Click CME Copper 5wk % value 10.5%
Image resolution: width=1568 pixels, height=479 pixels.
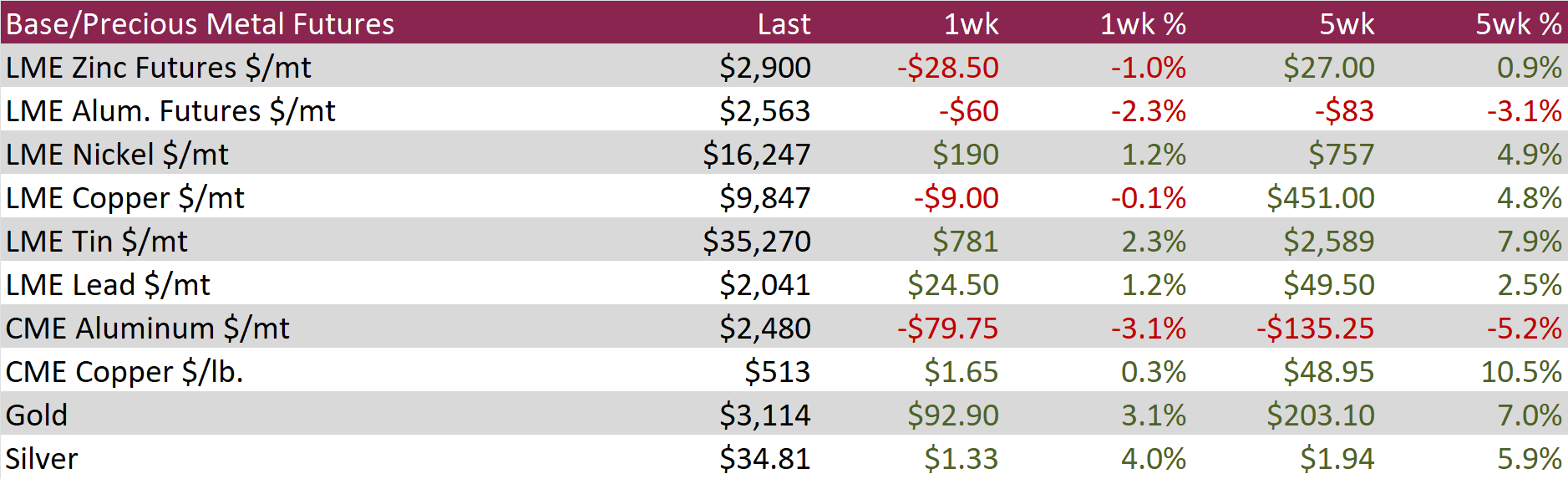1520,372
